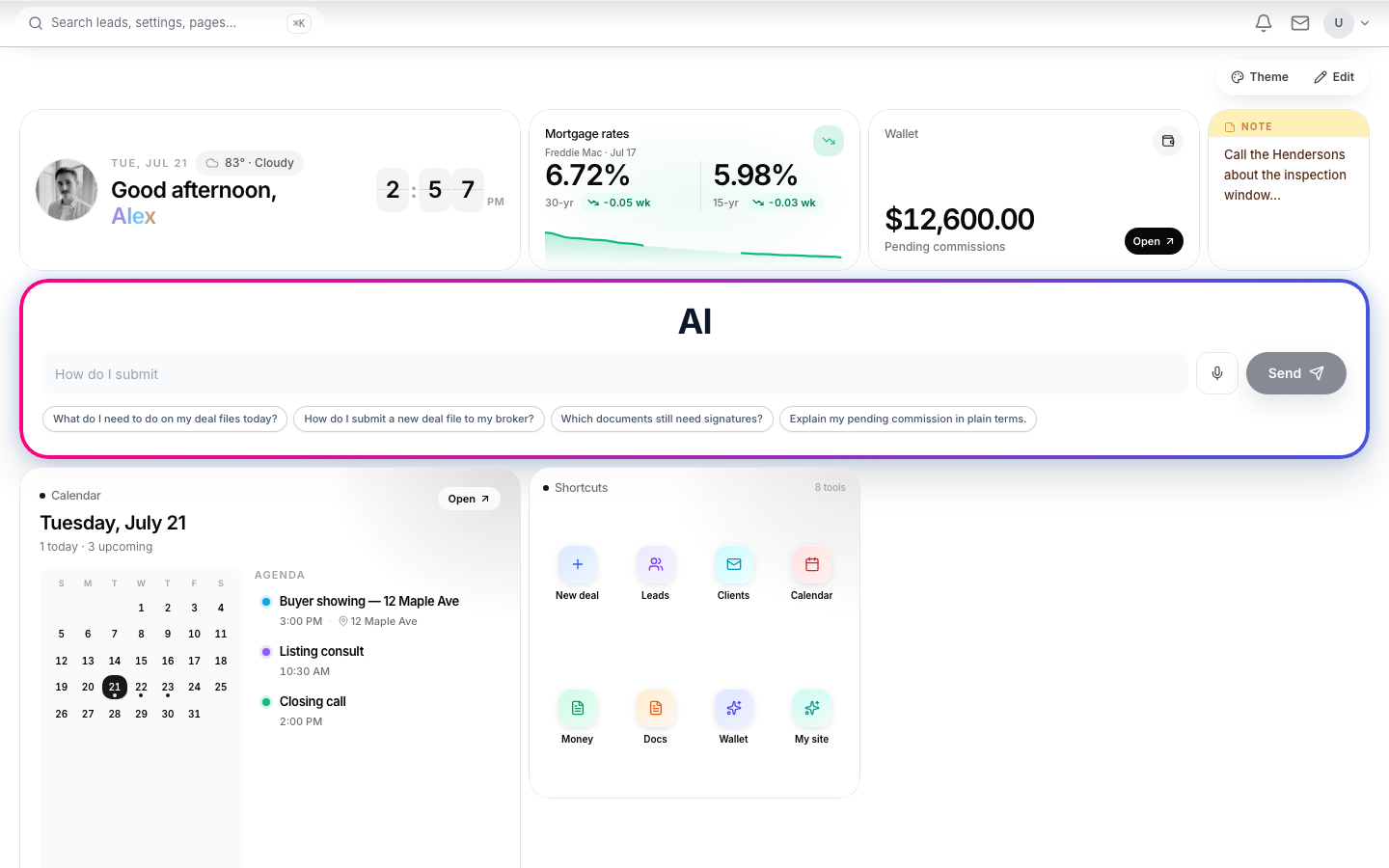The width and height of the screenshot is (1389, 868).
Task: Focus the search leads, settings, pages field
Action: point(169,23)
